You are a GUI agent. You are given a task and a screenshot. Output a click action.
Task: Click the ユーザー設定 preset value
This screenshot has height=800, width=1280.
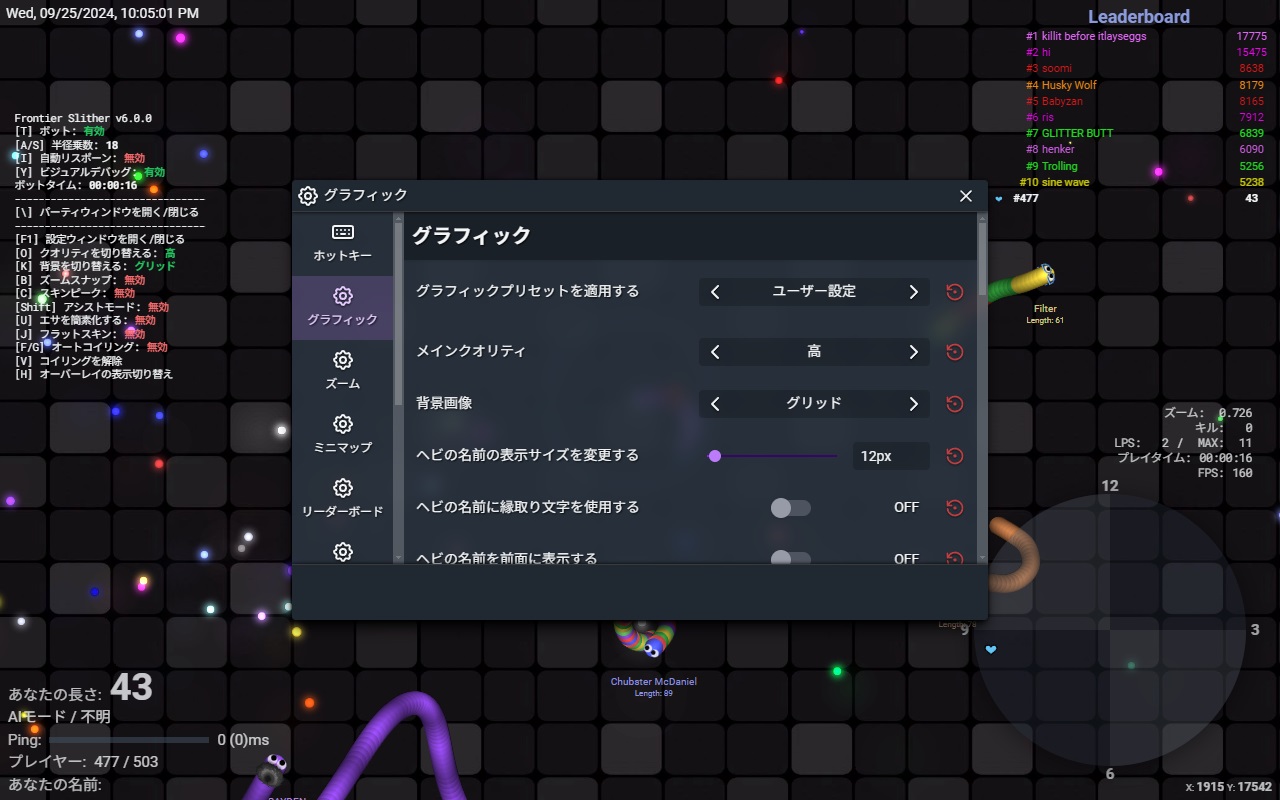point(814,292)
